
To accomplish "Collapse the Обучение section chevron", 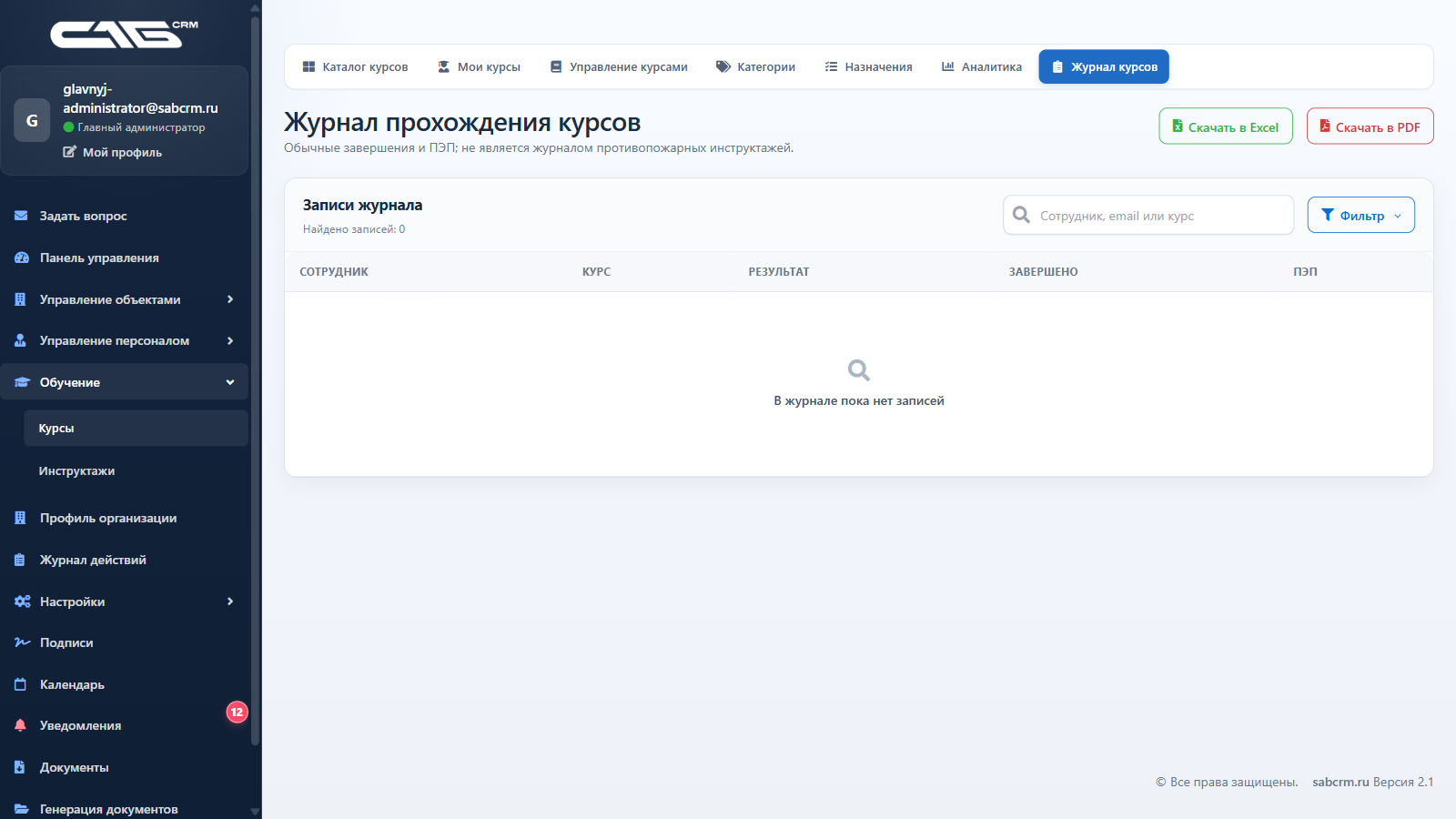I will coord(230,382).
